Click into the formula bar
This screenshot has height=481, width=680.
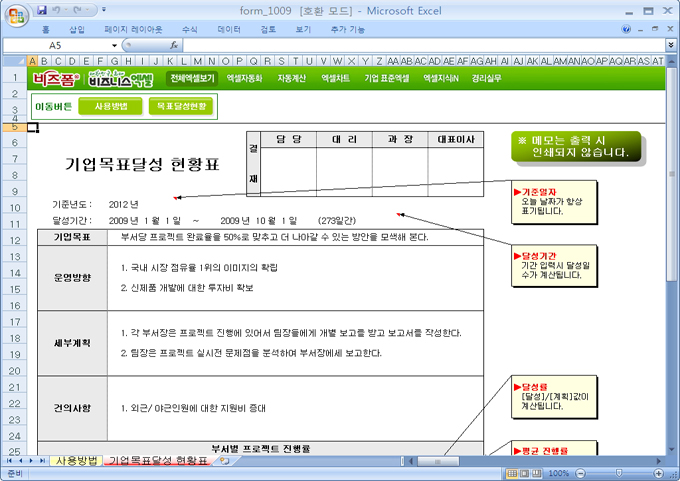pos(424,45)
